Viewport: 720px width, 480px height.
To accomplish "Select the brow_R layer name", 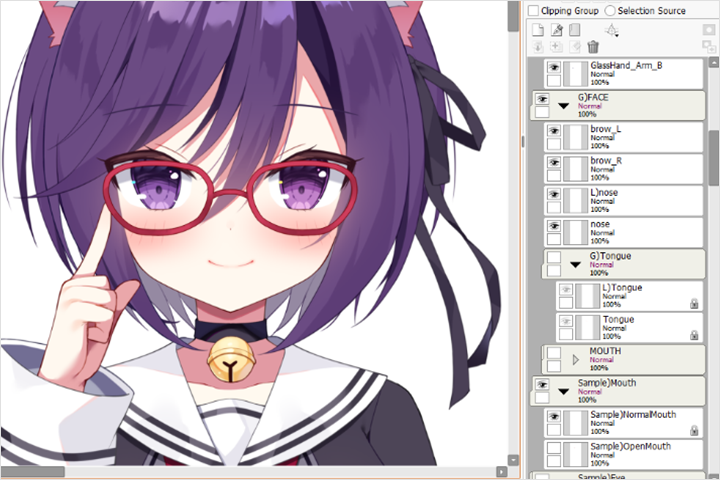I will (606, 161).
